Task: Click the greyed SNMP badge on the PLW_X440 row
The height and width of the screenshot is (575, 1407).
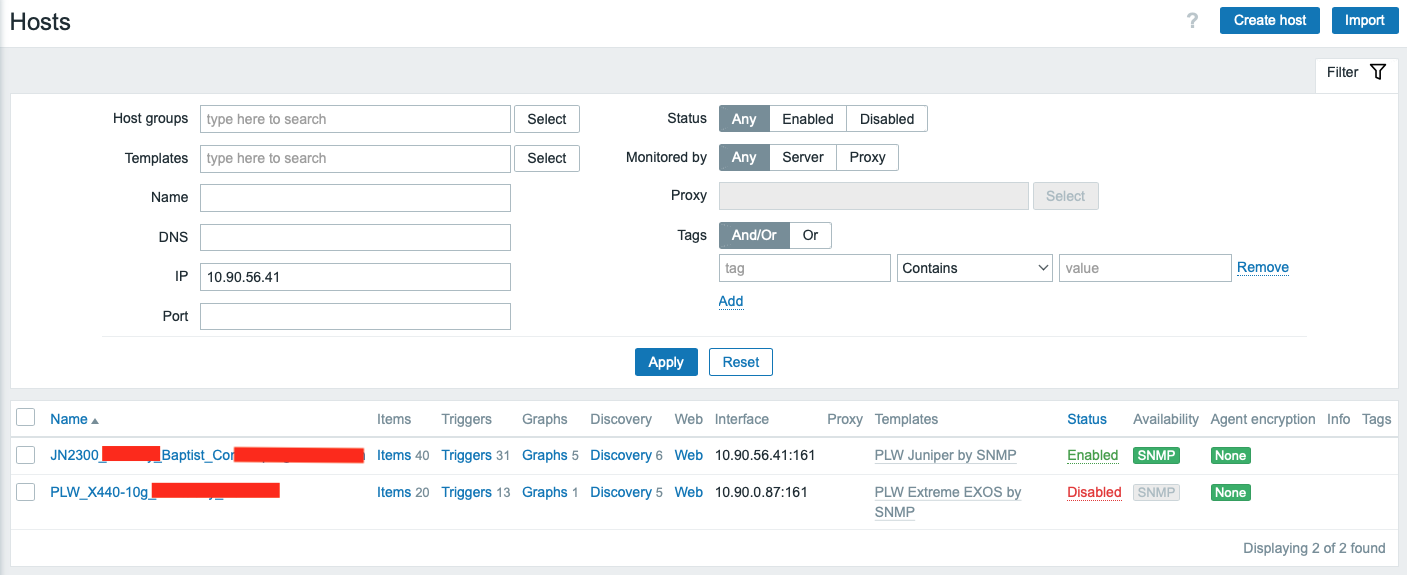Action: pos(1156,492)
